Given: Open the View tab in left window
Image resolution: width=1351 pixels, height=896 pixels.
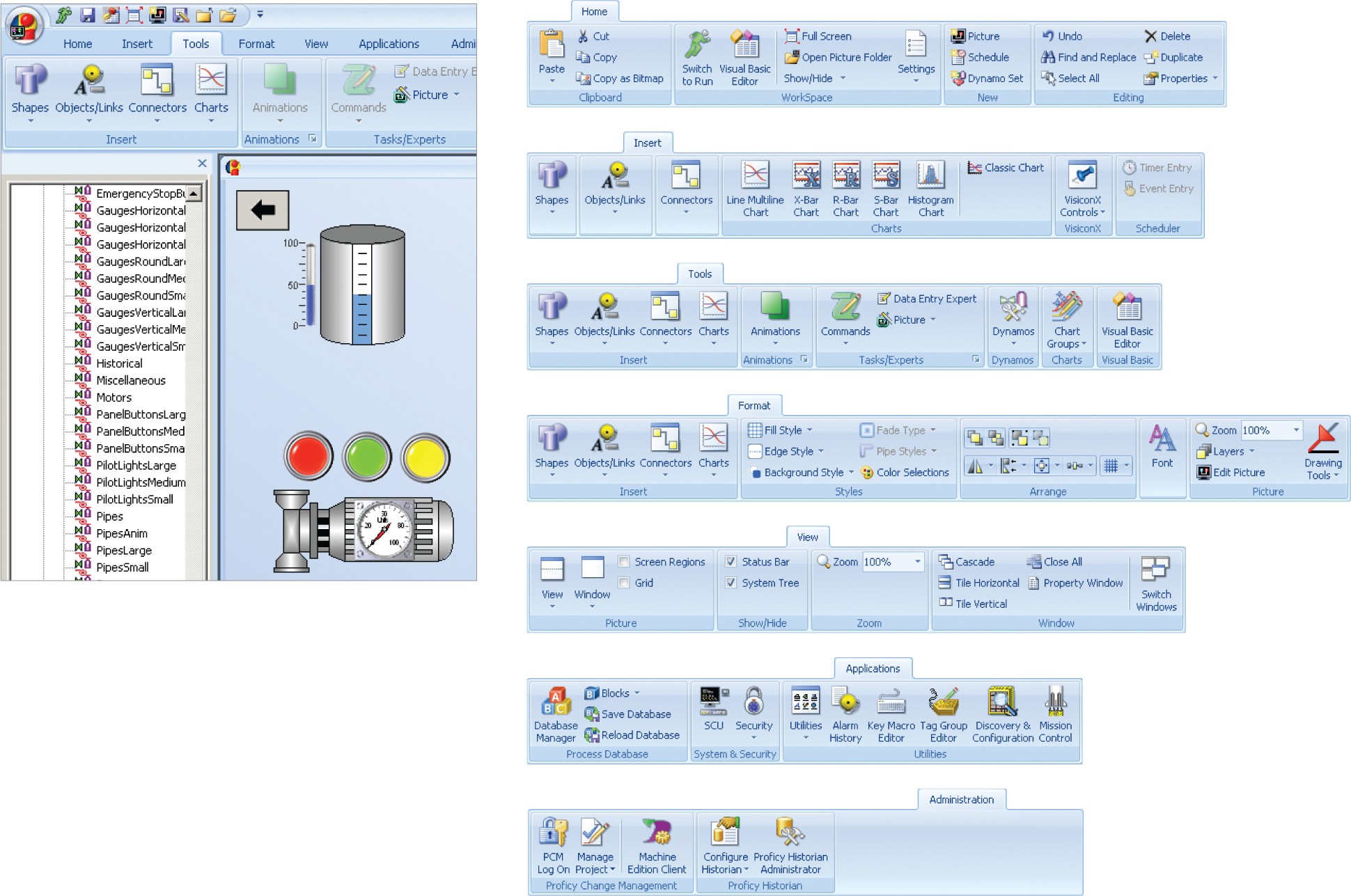Looking at the screenshot, I should point(316,44).
